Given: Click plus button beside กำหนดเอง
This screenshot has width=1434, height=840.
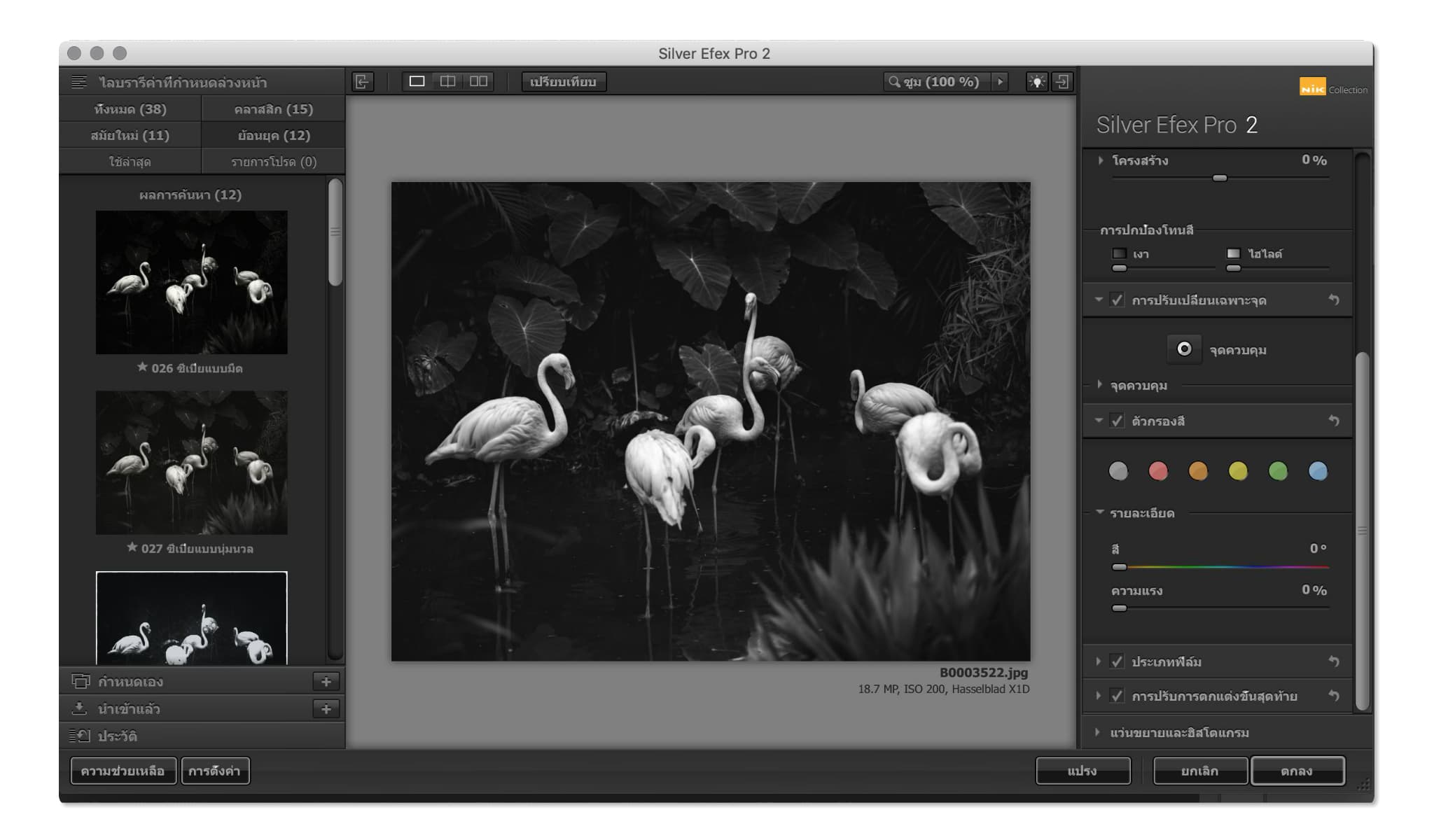Looking at the screenshot, I should [x=326, y=681].
